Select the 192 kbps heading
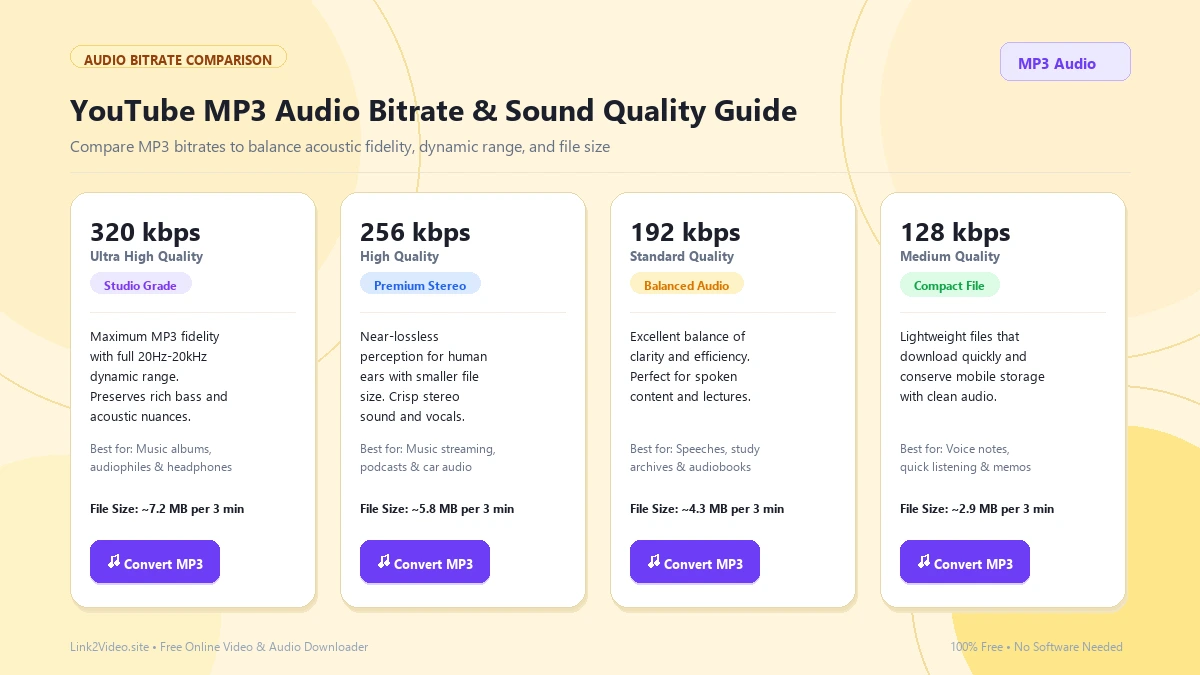1200x675 pixels. (x=685, y=232)
